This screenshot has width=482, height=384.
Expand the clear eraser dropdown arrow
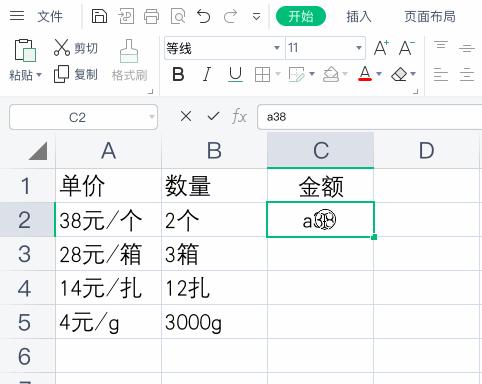[x=413, y=74]
